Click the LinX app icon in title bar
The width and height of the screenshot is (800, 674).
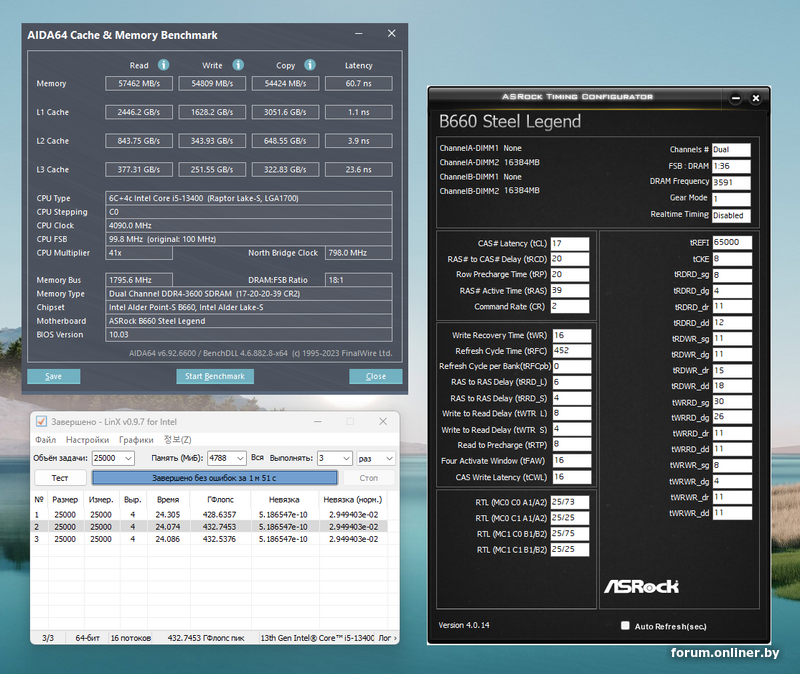point(41,421)
